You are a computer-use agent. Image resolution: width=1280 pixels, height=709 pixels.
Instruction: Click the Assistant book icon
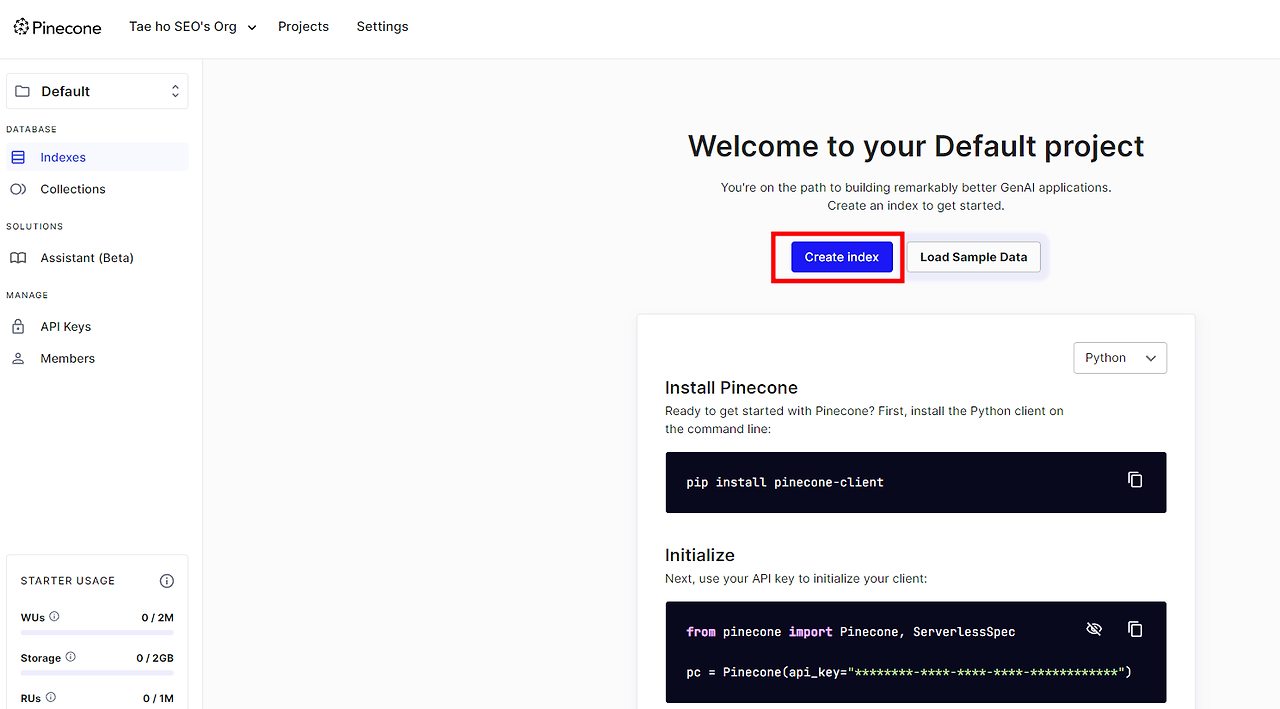click(x=18, y=258)
